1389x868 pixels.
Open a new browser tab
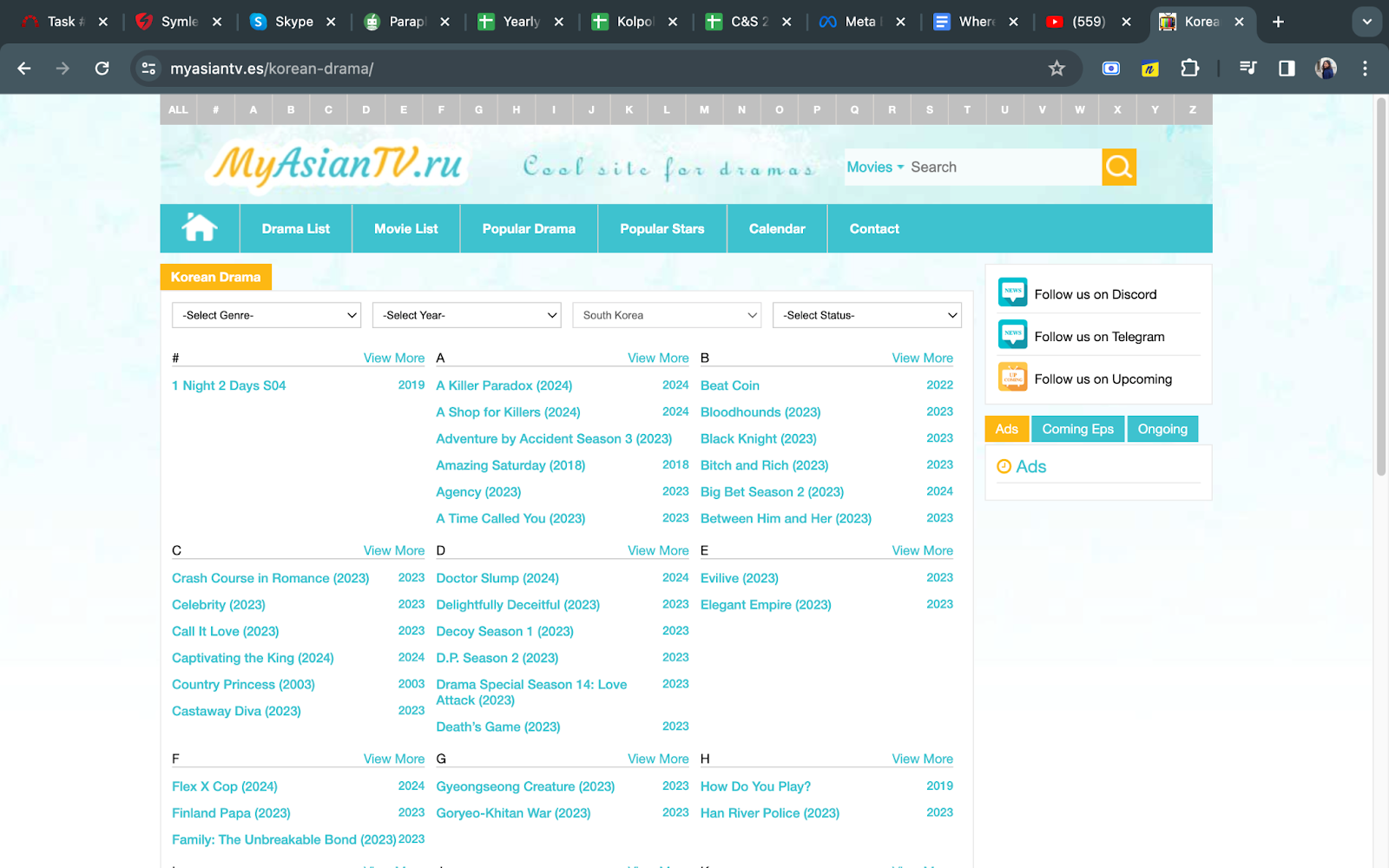1278,22
